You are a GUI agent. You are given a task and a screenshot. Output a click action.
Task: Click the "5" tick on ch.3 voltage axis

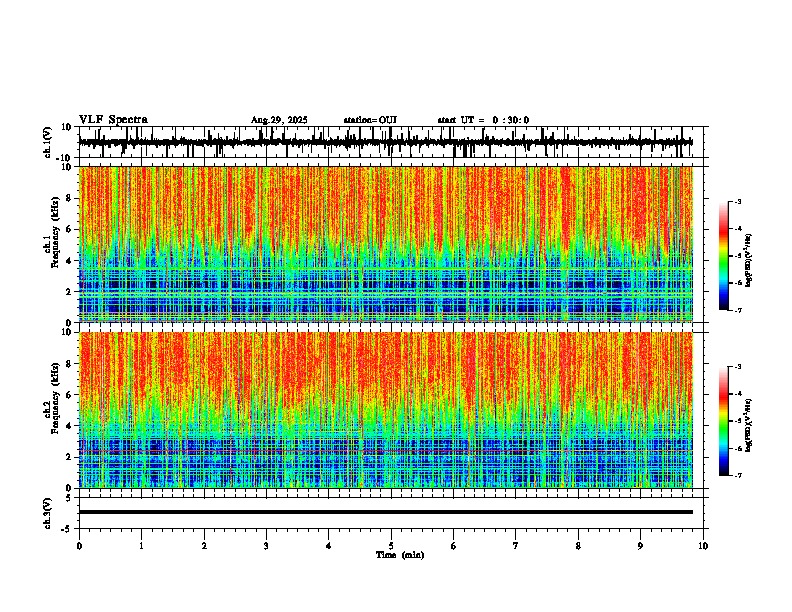(x=69, y=498)
